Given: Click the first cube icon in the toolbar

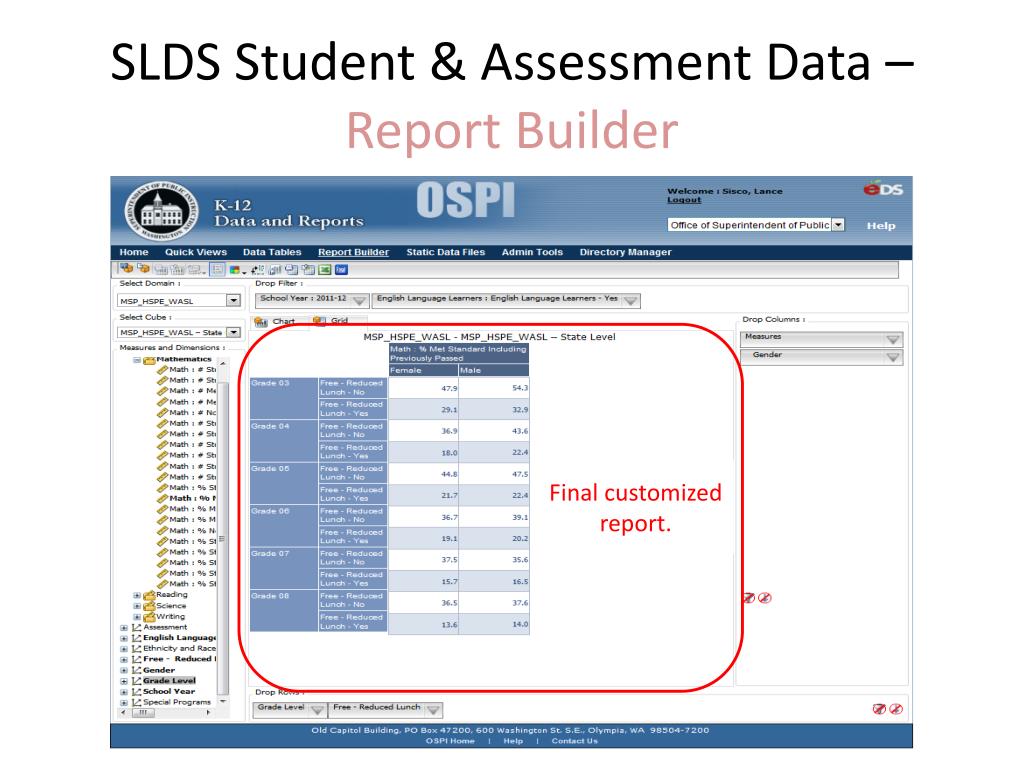Looking at the screenshot, I should [x=126, y=268].
